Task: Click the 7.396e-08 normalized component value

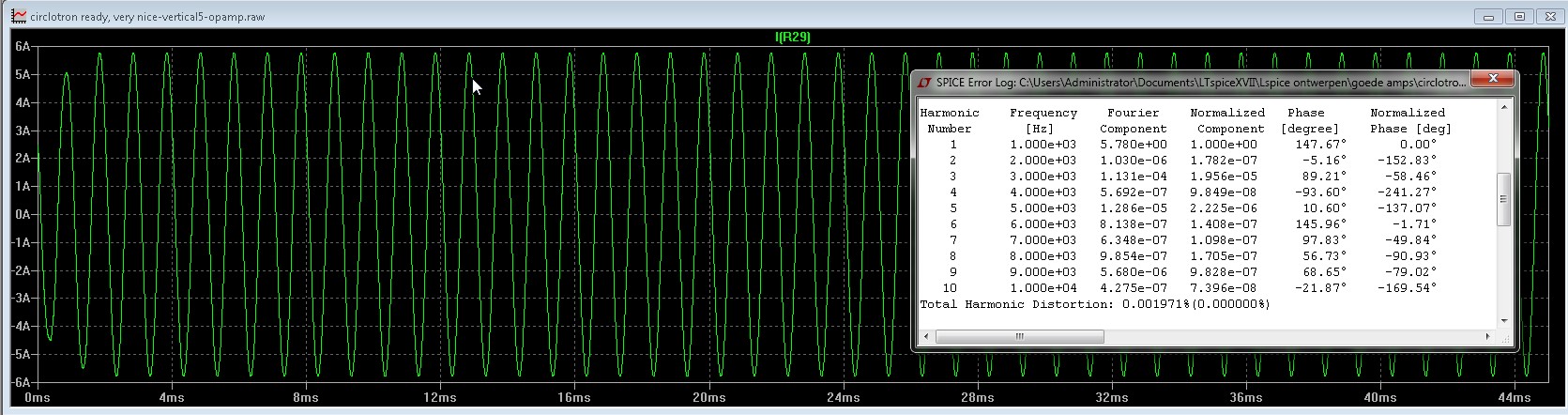Action: (x=1224, y=288)
